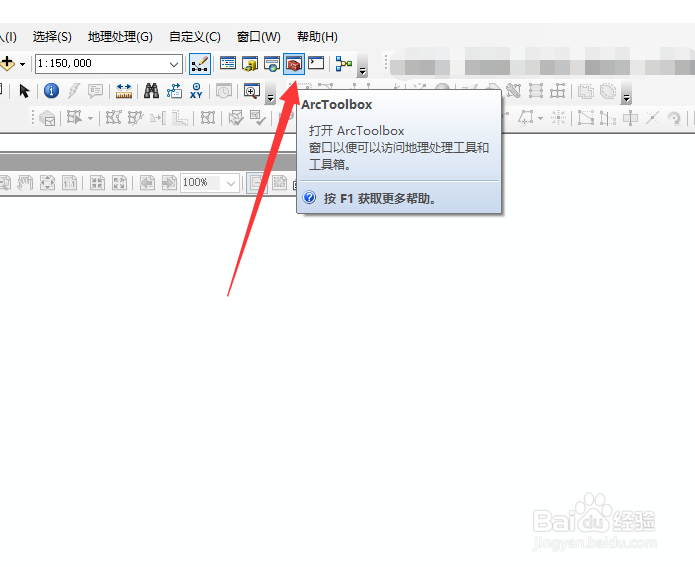Image resolution: width=695 pixels, height=567 pixels.
Task: Click the Explode Multipart burst icon
Action: [558, 118]
